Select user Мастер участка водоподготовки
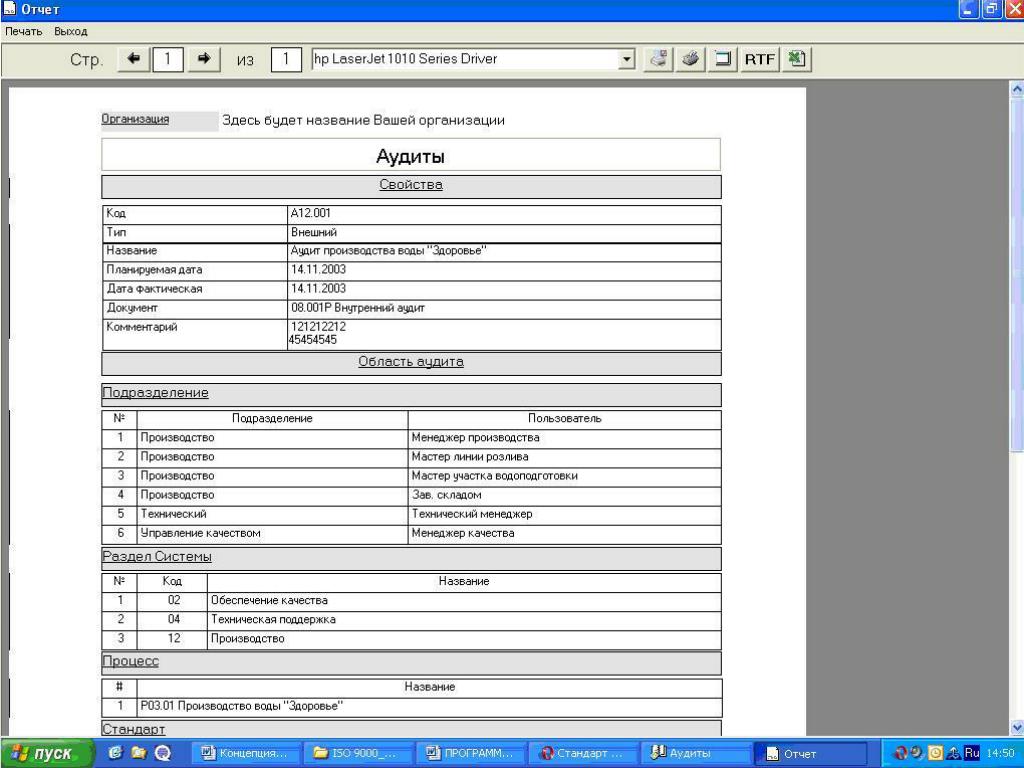Screen dimensions: 1024x768 494,475
